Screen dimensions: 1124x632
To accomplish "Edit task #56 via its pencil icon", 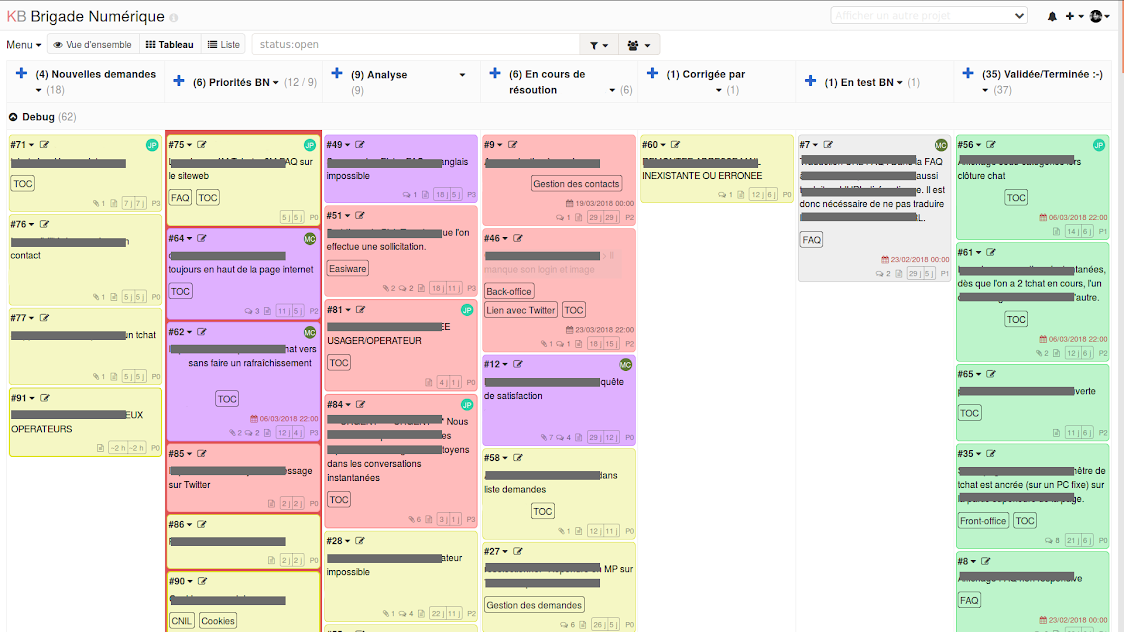I will (991, 145).
